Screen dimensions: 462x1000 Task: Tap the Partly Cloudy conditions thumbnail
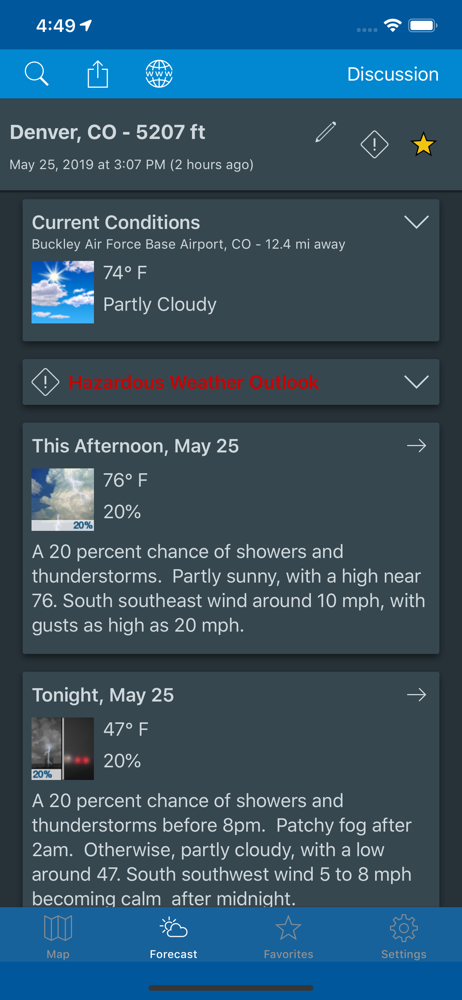(63, 292)
